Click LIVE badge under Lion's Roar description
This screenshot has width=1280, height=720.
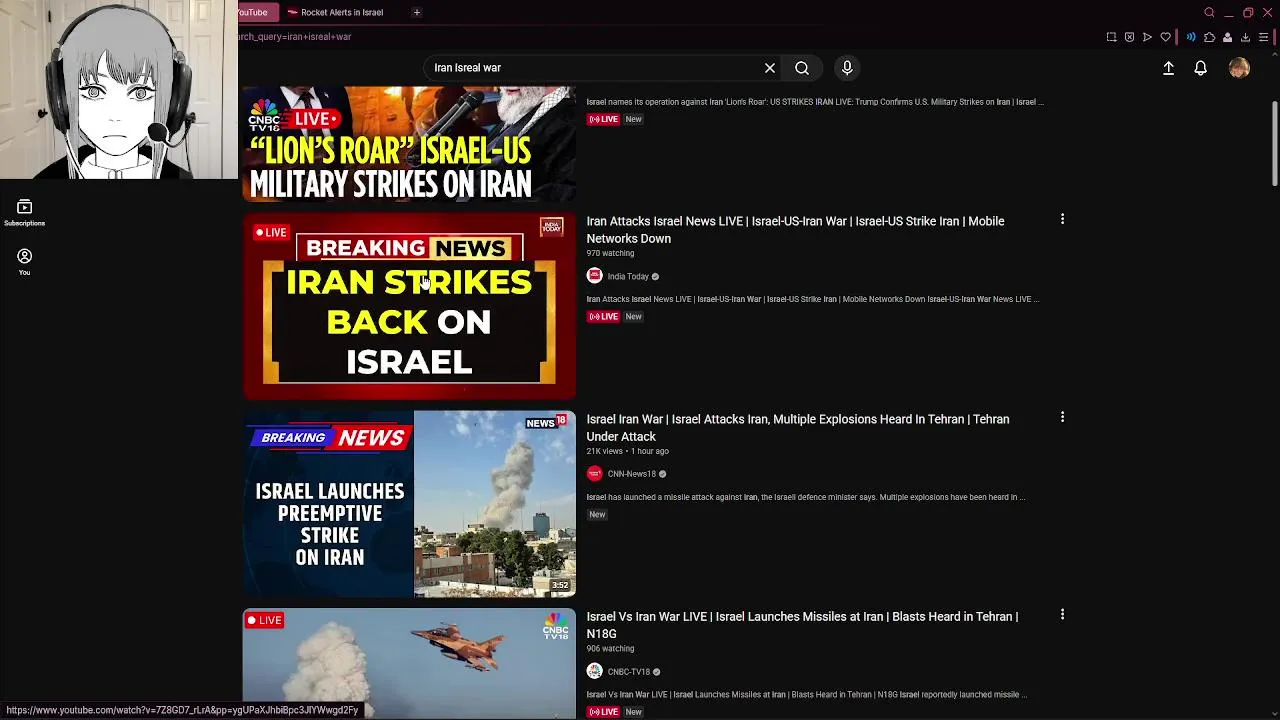(x=603, y=119)
